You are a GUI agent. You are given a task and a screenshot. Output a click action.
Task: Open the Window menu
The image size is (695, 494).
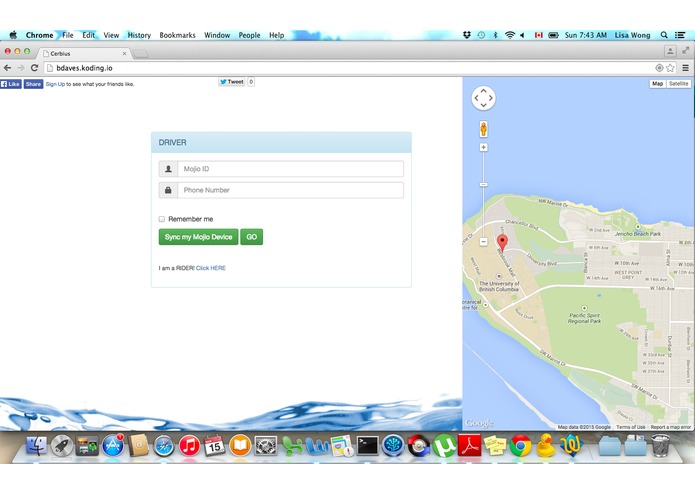pos(217,35)
